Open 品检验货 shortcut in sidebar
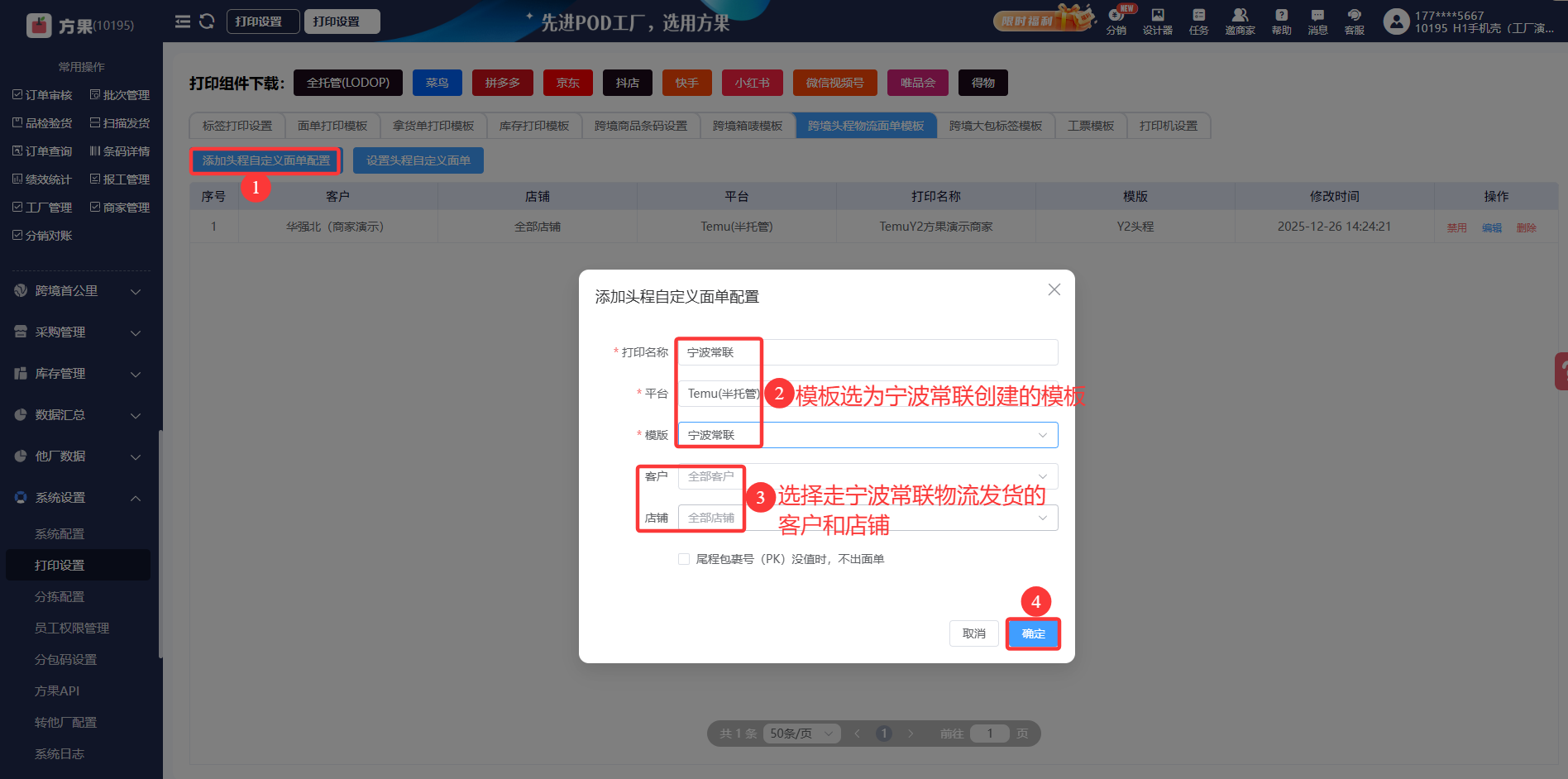This screenshot has width=1568, height=779. pos(42,123)
